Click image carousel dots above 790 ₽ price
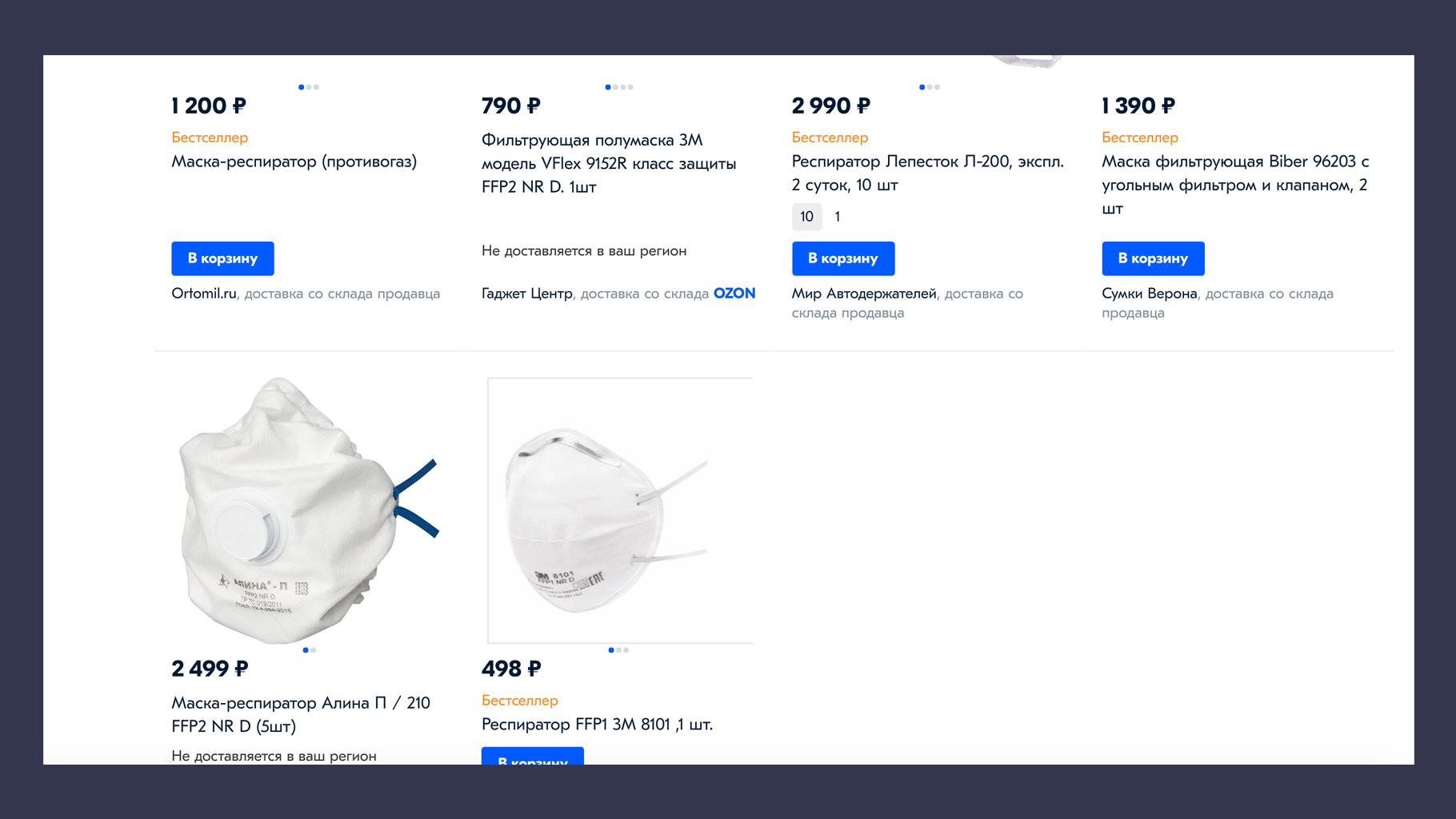1456x819 pixels. point(619,87)
